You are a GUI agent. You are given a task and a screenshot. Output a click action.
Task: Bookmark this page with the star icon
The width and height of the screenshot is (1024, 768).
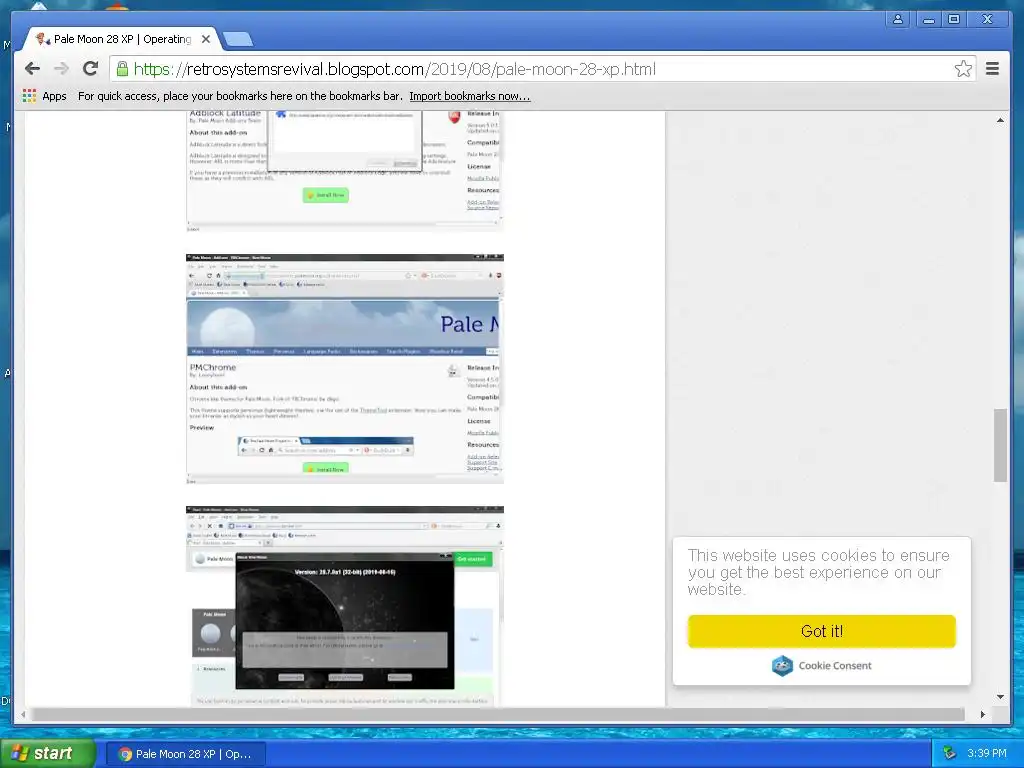click(x=963, y=69)
